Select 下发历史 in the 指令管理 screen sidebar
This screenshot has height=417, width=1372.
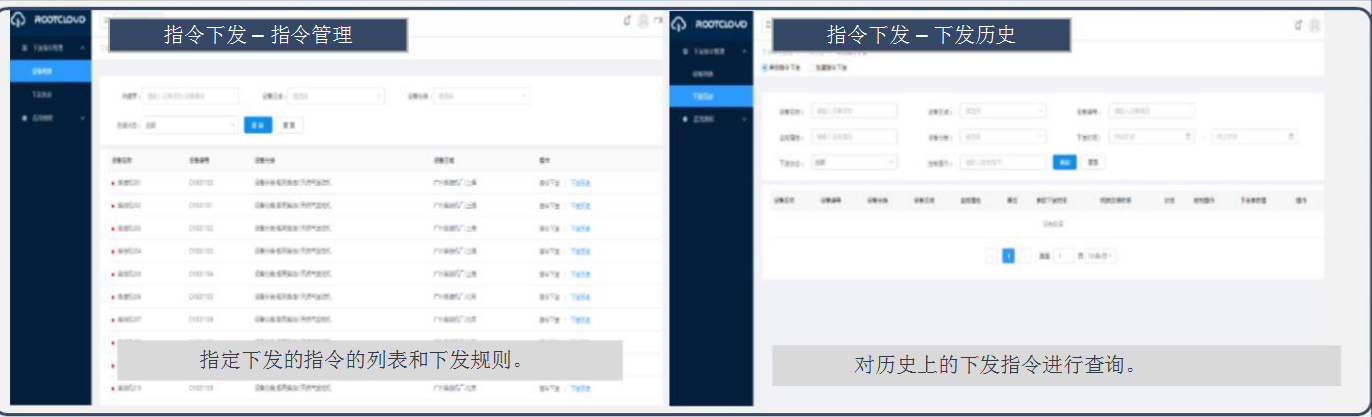tap(51, 94)
